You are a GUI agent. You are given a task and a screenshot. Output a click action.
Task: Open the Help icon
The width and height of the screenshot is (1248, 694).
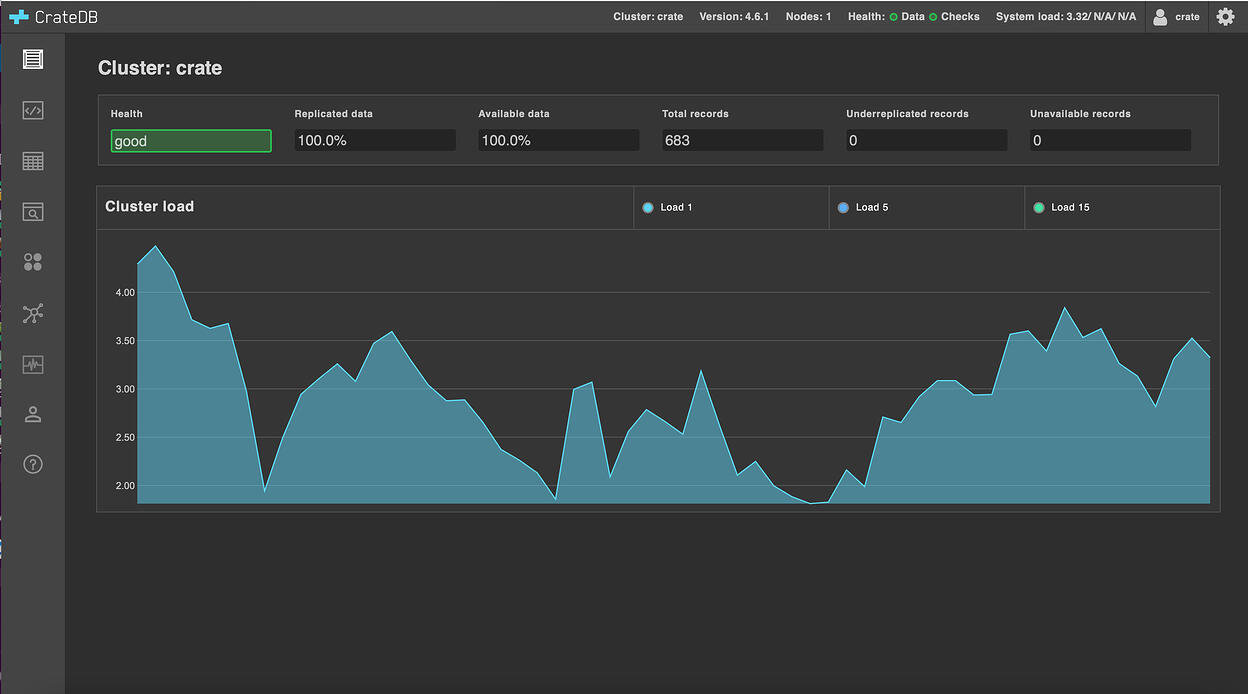pos(33,464)
